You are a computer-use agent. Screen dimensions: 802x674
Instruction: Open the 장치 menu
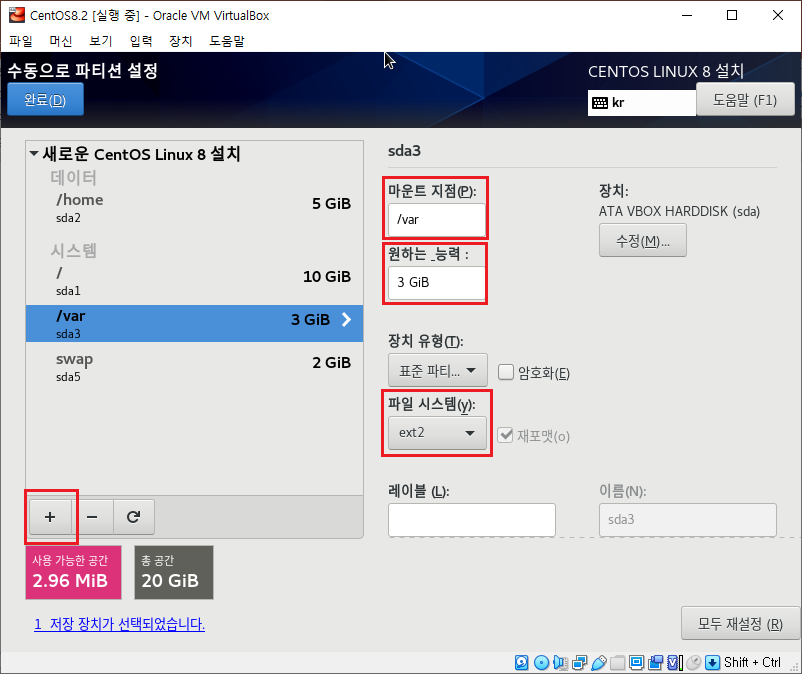(181, 41)
